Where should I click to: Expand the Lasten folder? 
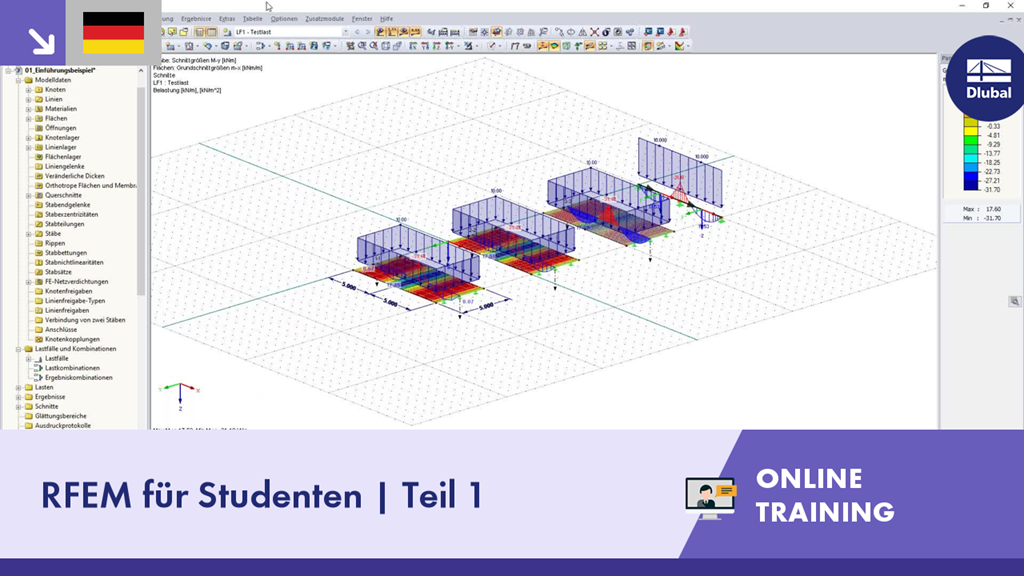pos(19,387)
